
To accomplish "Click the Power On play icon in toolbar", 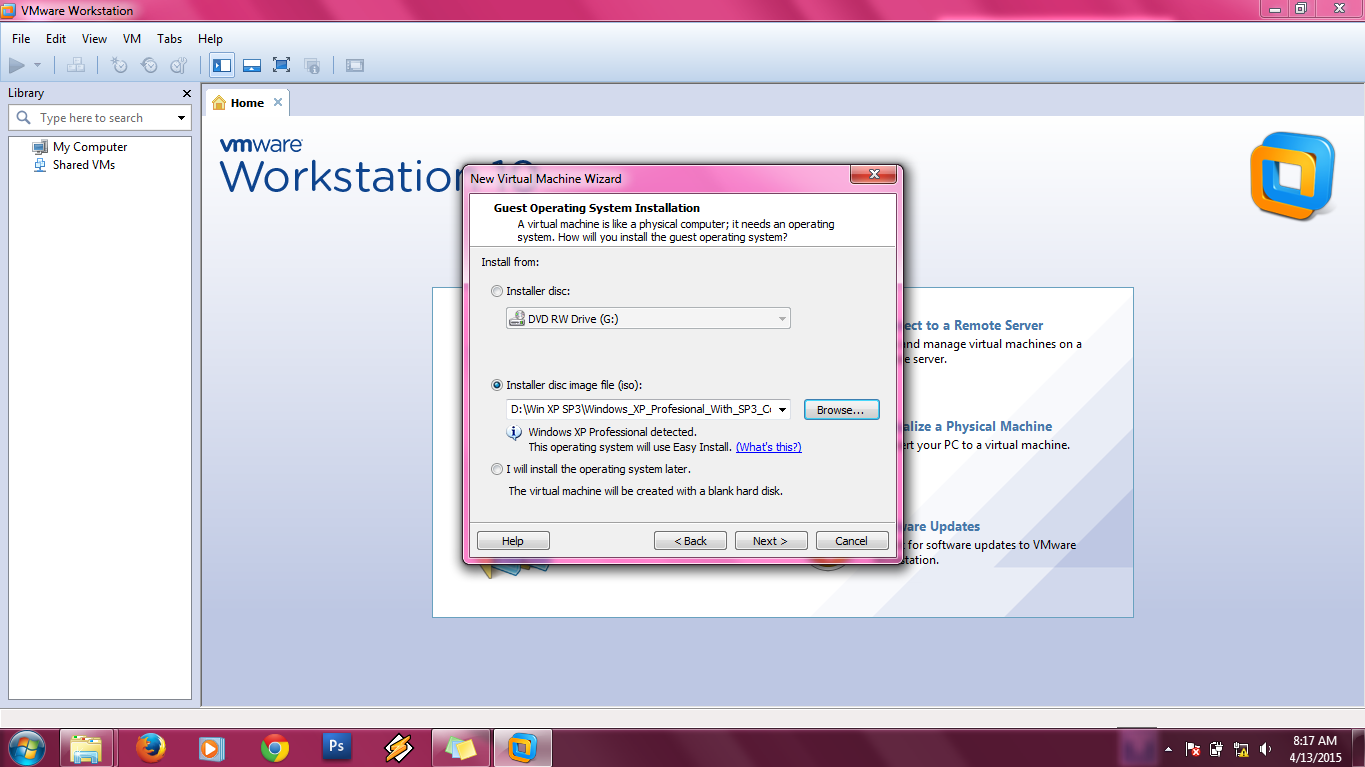I will (x=17, y=65).
